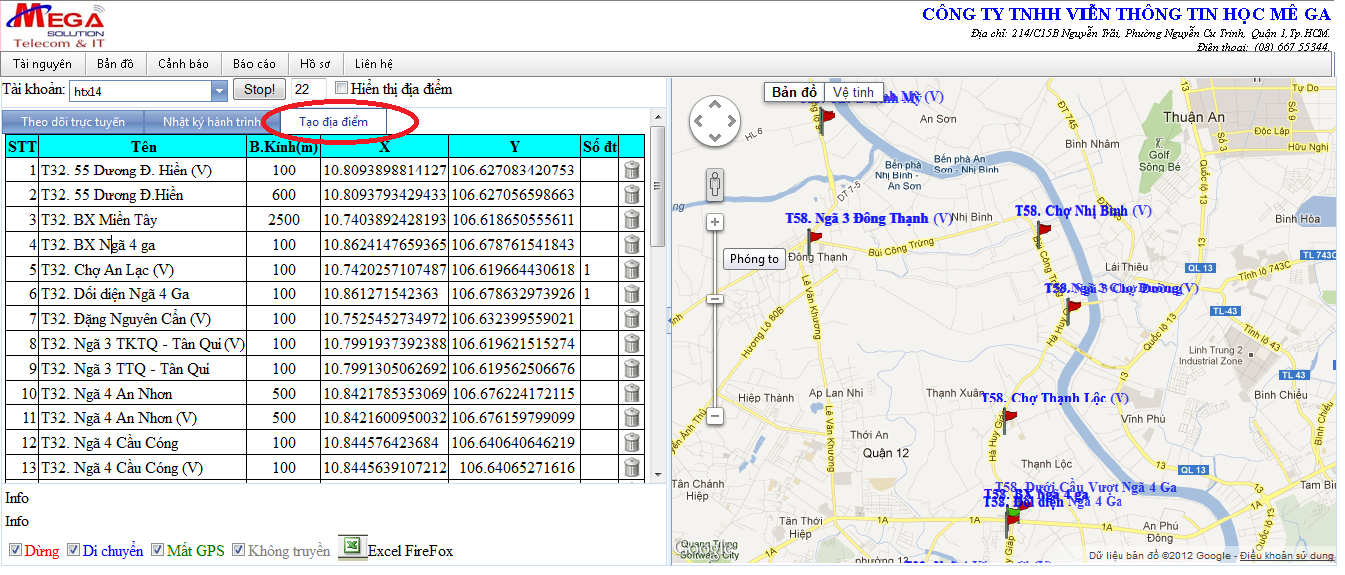
Task: Delete row T32. Ngã 3 TKTQ - Tân Quí (V)
Action: coord(632,344)
